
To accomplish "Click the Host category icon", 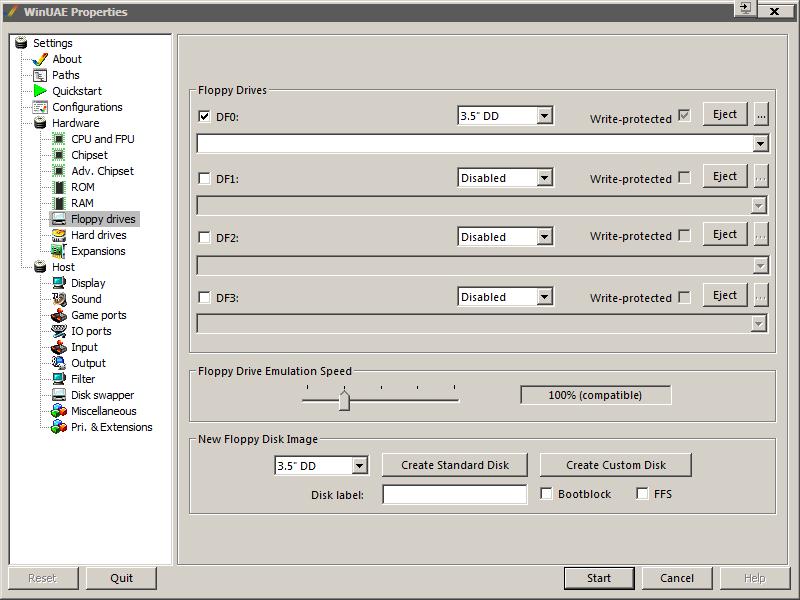I will click(40, 267).
